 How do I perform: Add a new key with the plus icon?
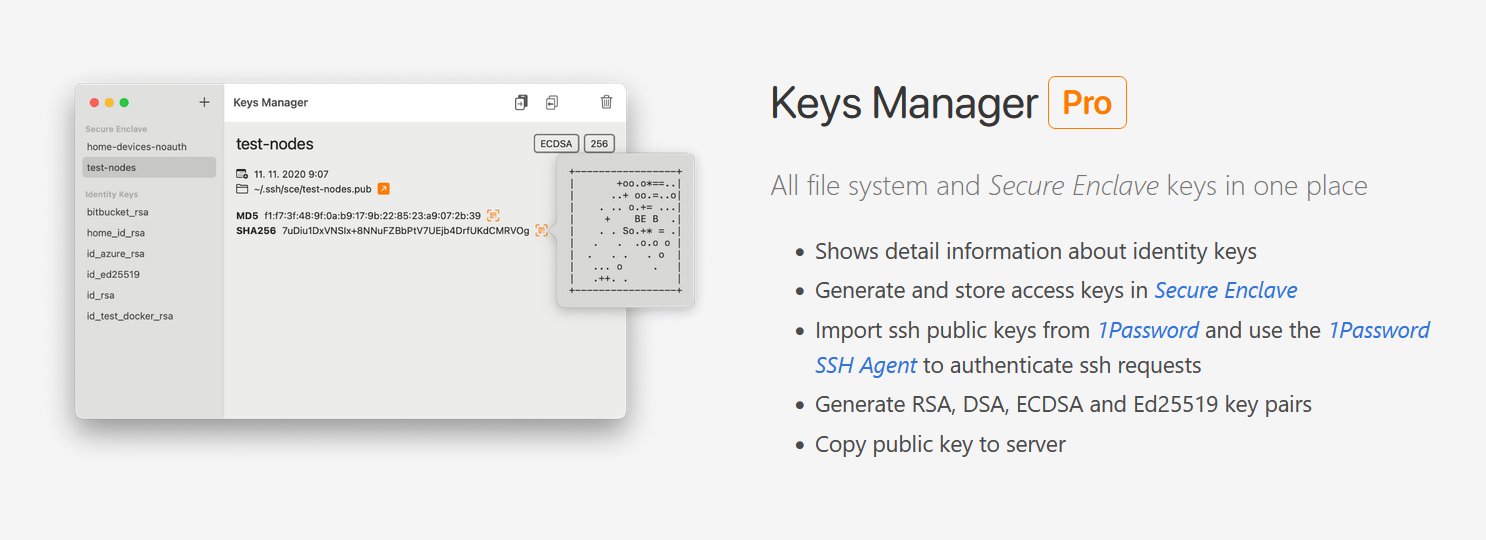pyautogui.click(x=204, y=102)
